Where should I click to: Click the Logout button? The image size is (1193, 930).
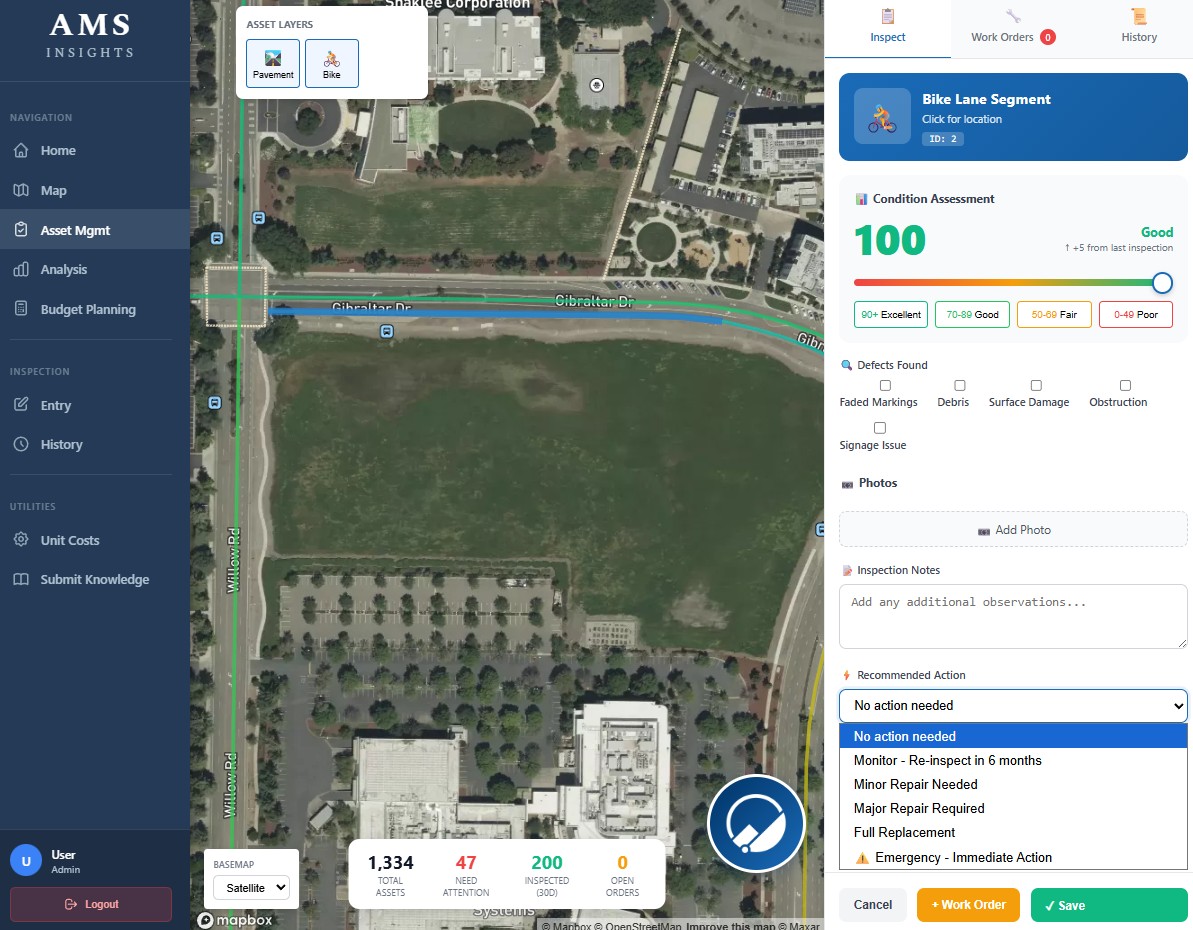tap(91, 904)
